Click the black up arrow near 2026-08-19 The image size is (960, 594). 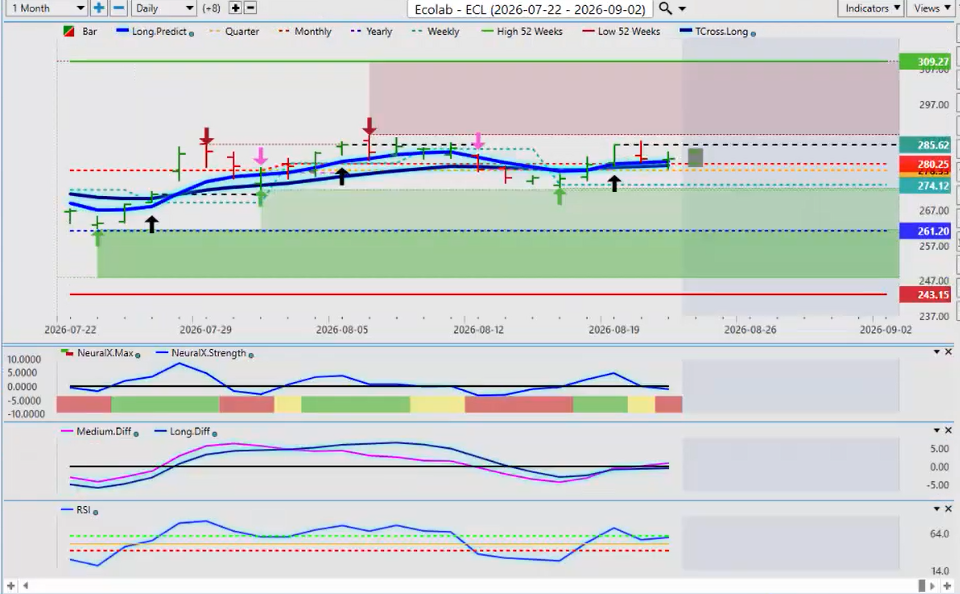(x=614, y=183)
